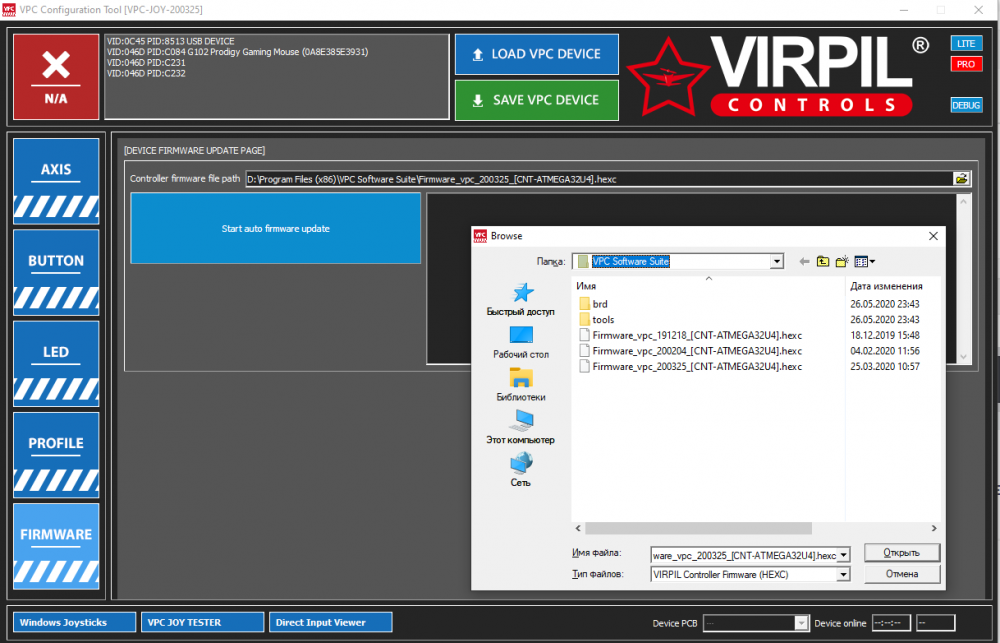Select VID:046D PID:C231 device entry
Image resolution: width=1000 pixels, height=643 pixels.
point(146,63)
